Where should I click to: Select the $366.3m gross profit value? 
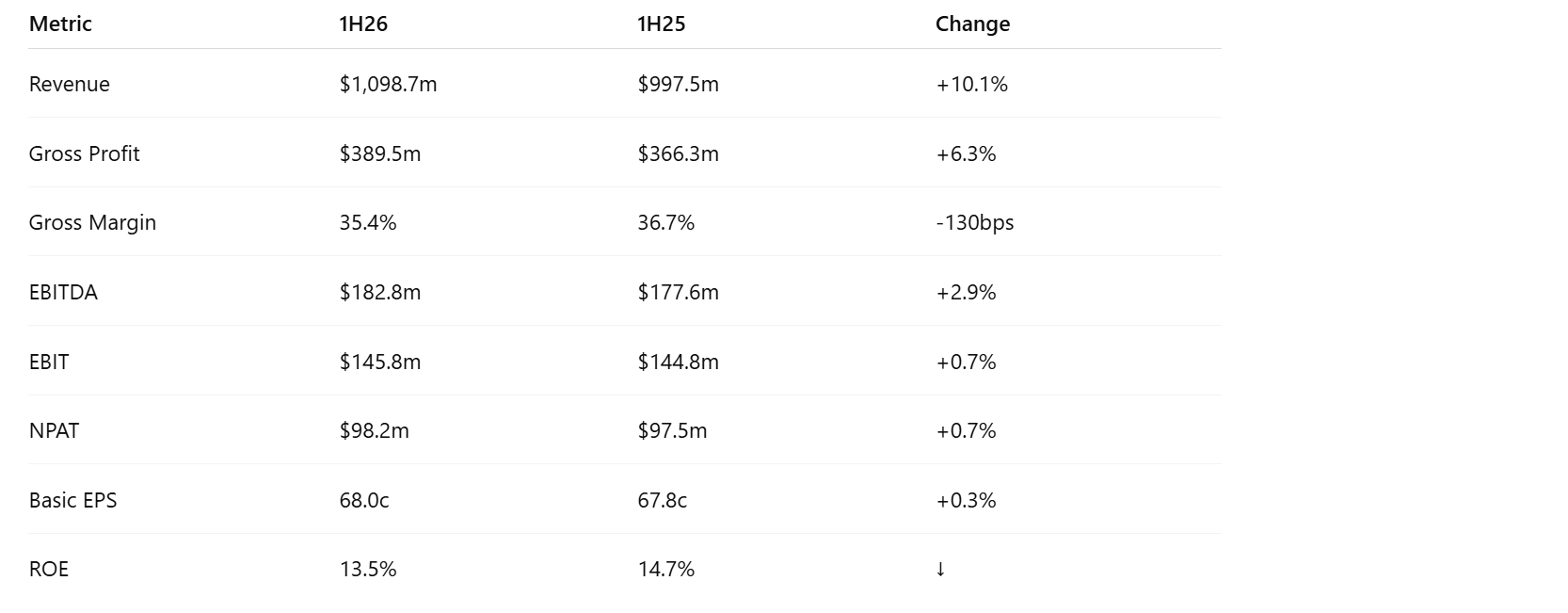(x=678, y=154)
